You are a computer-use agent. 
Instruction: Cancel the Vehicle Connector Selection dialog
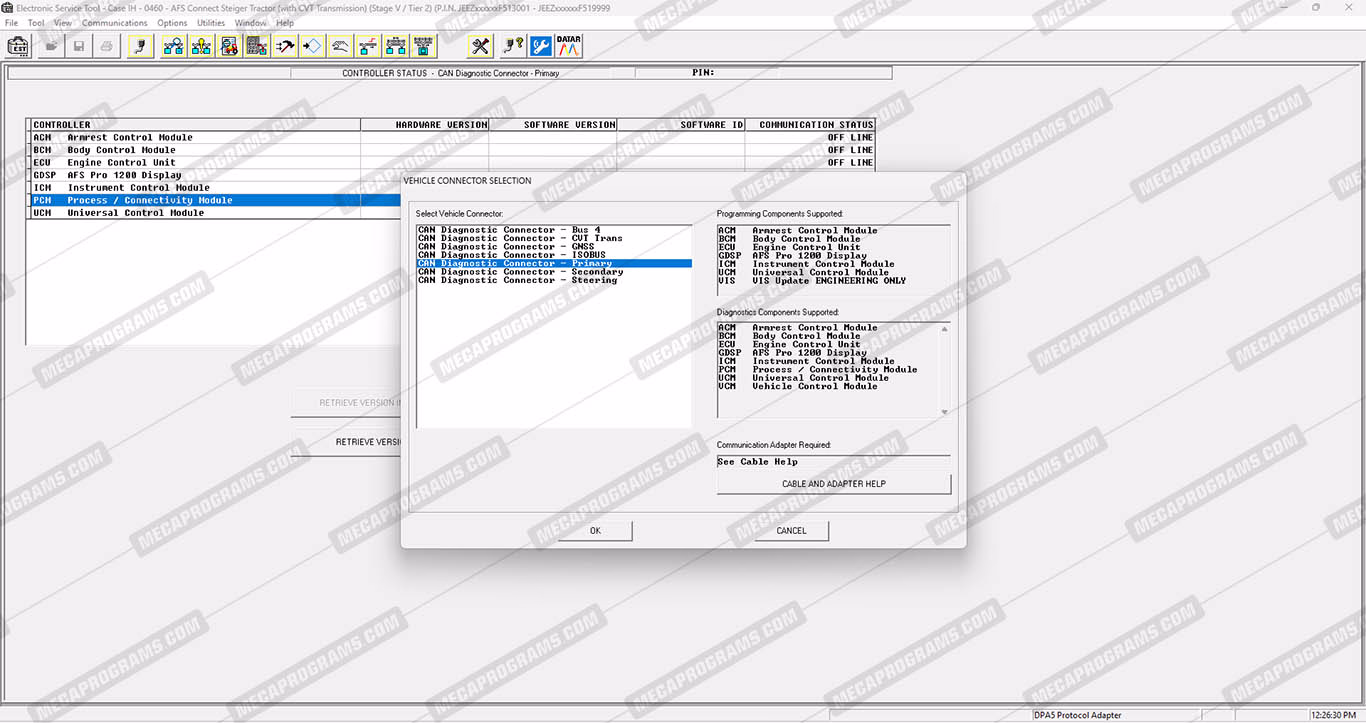(791, 531)
